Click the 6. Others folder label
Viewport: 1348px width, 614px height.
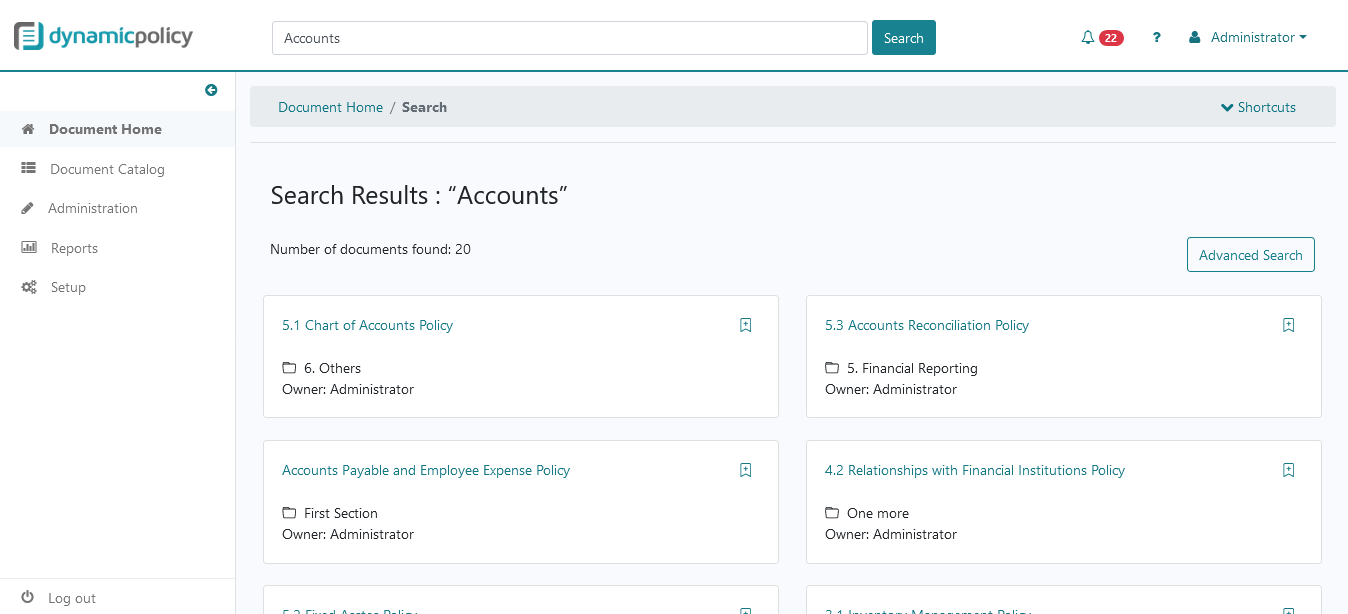point(332,368)
